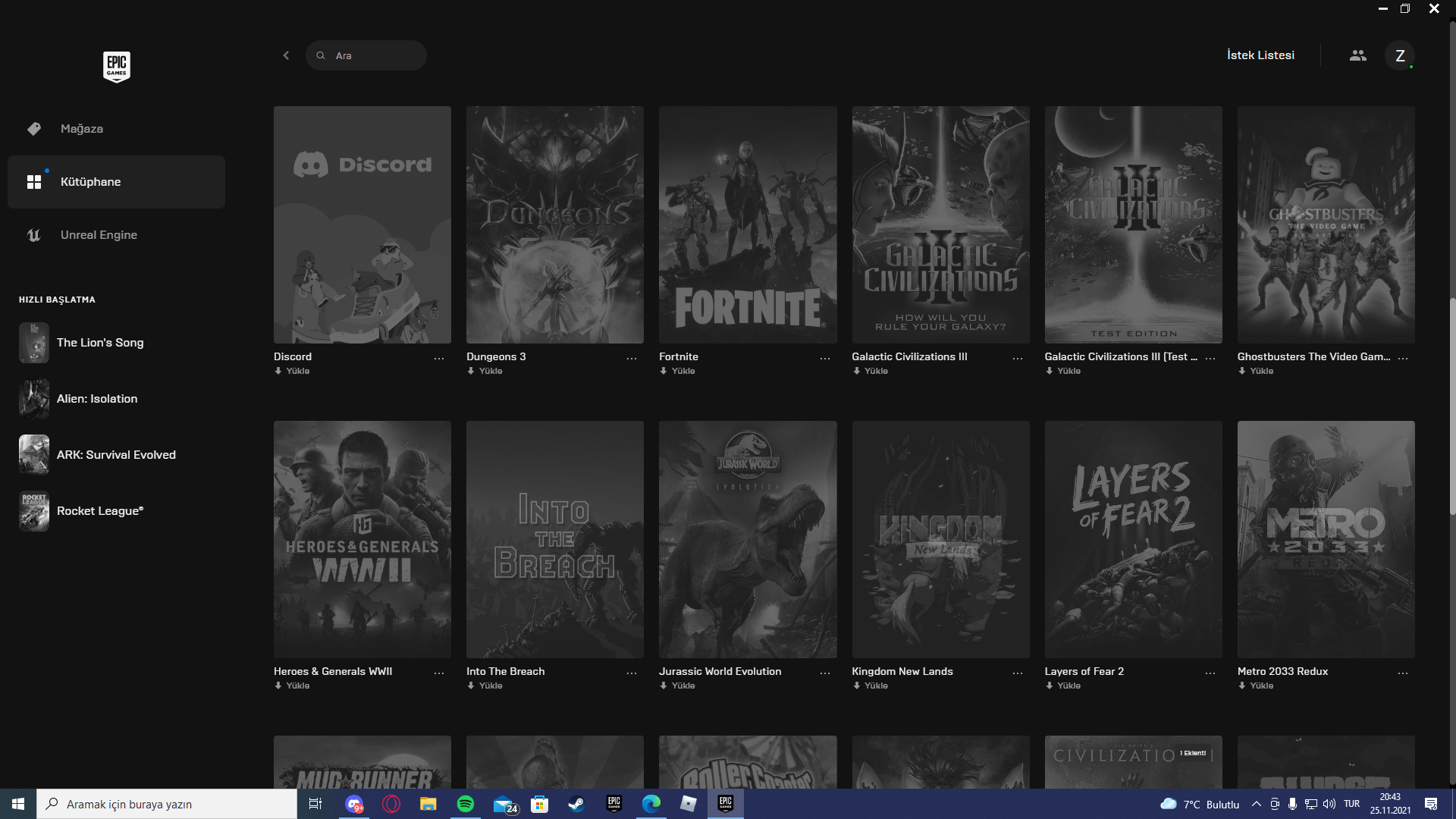Open options menu for Ghostbusters The Video Game

click(x=1403, y=358)
